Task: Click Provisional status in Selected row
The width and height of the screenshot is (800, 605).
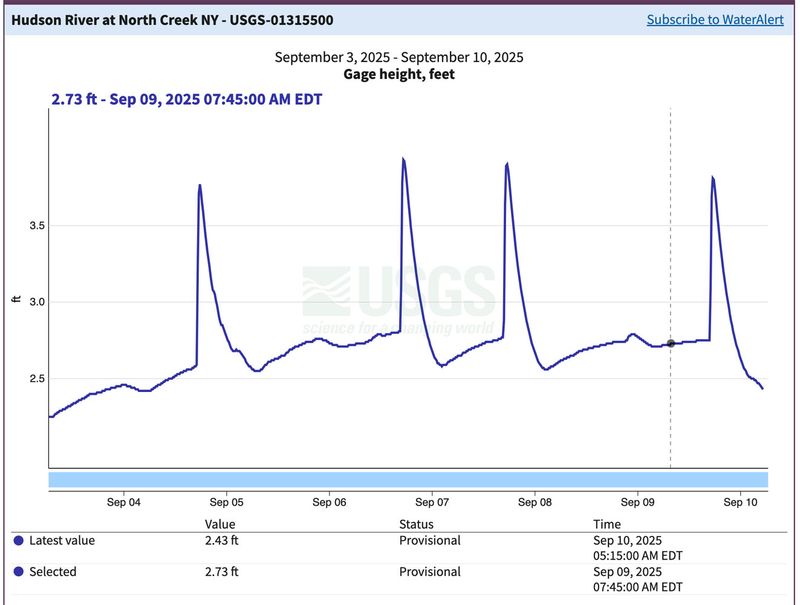Action: tap(430, 572)
